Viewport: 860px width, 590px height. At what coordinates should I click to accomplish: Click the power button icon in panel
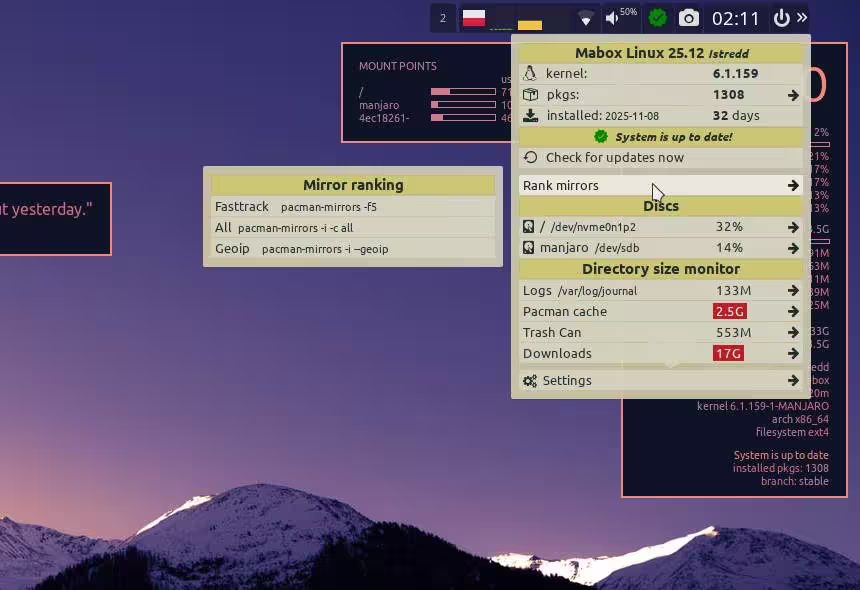click(781, 18)
